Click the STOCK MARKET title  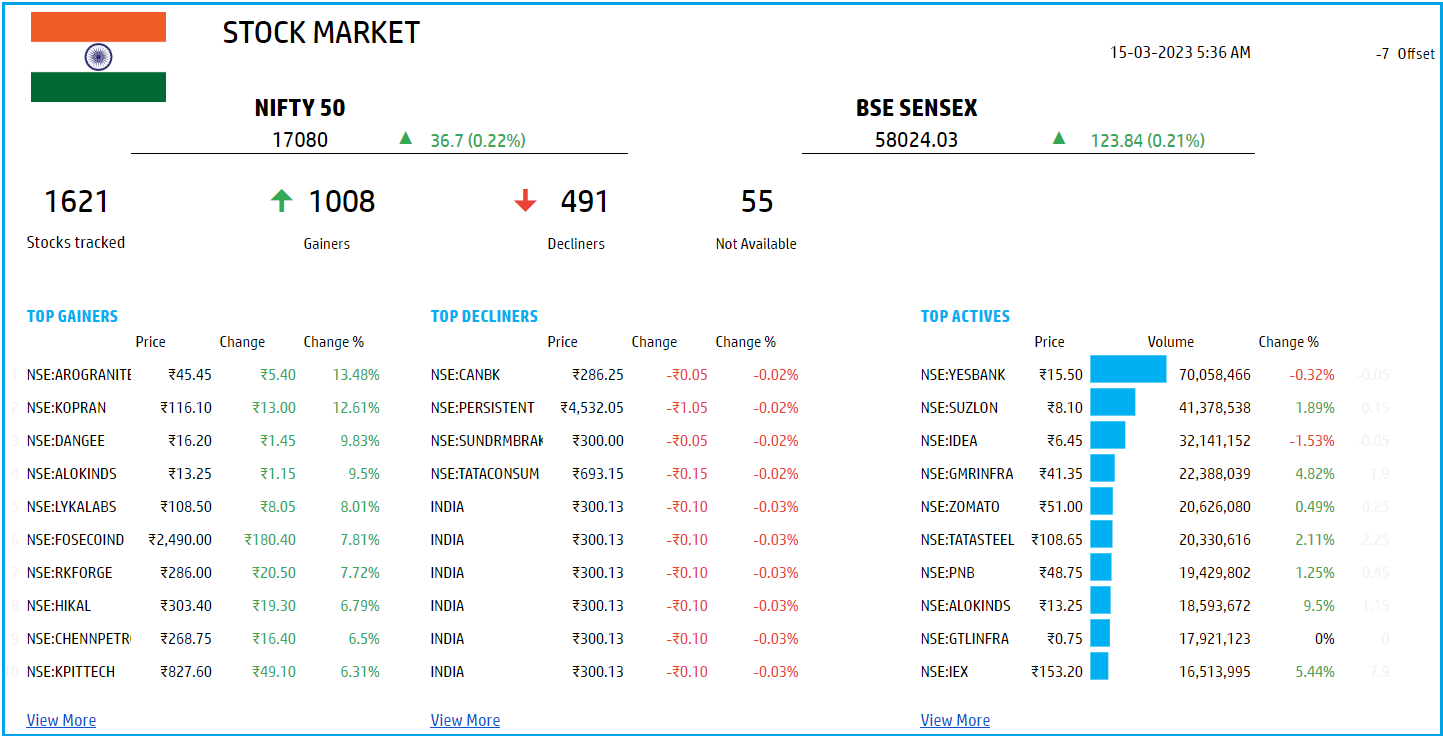pyautogui.click(x=321, y=32)
